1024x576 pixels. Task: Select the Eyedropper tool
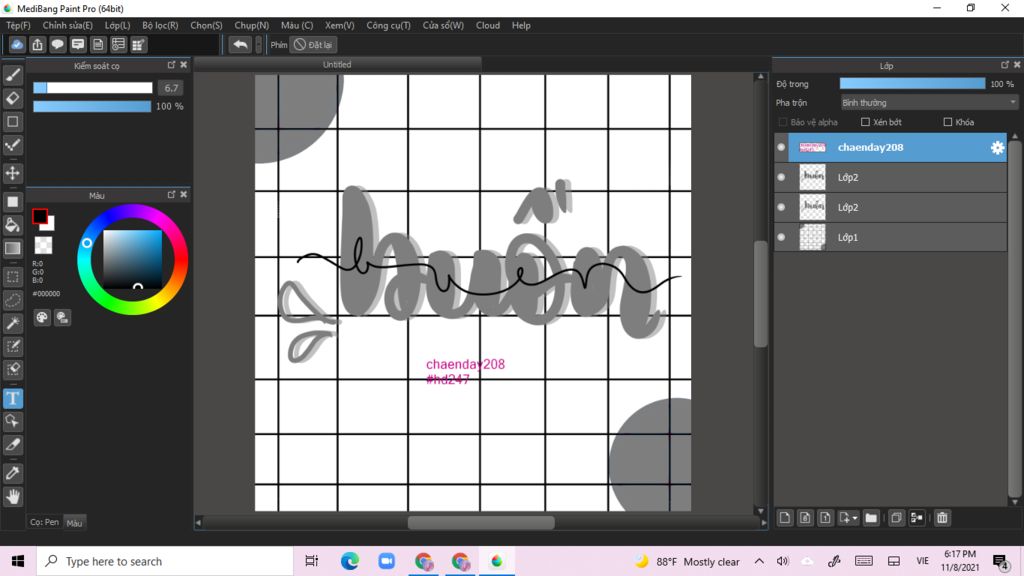12,473
